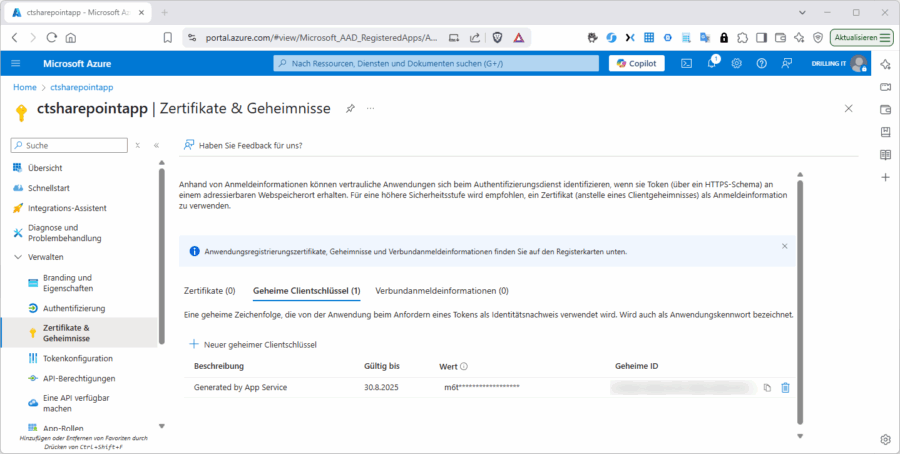Open the Verbundanmeldeinformationen (0) tab
Image resolution: width=900 pixels, height=454 pixels.
pyautogui.click(x=442, y=291)
